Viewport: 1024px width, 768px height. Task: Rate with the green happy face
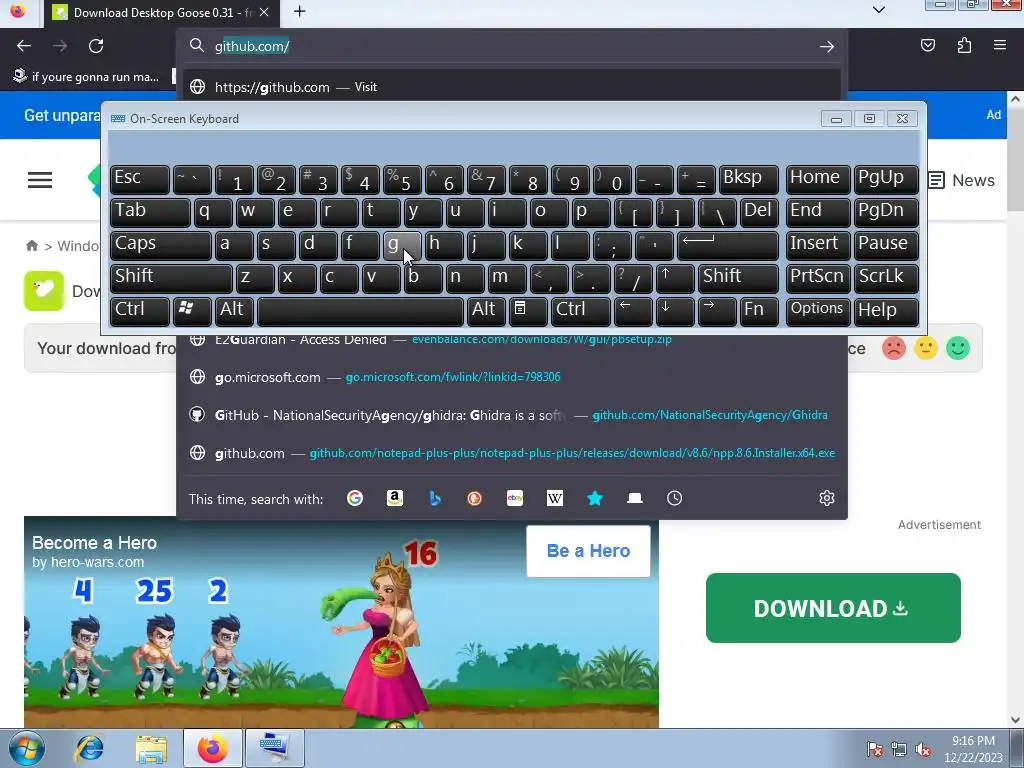pos(957,349)
